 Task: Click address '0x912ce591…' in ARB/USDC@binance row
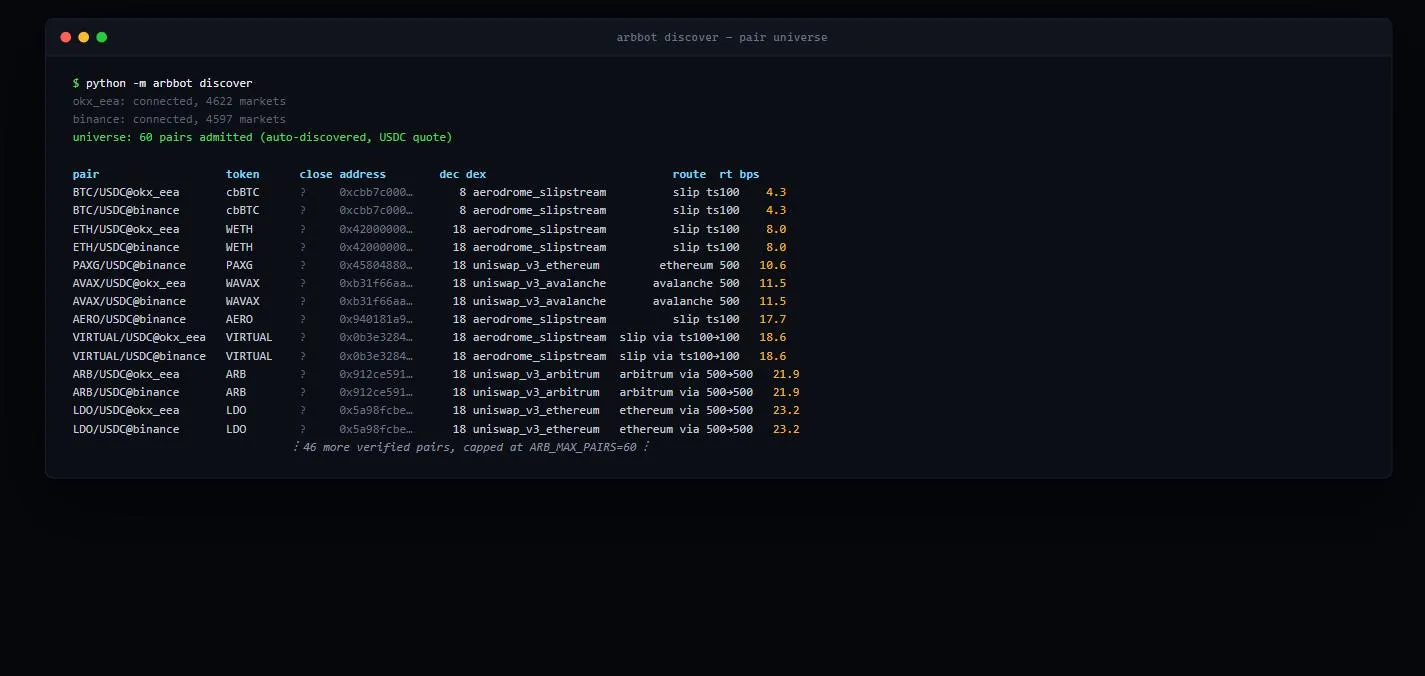[376, 392]
